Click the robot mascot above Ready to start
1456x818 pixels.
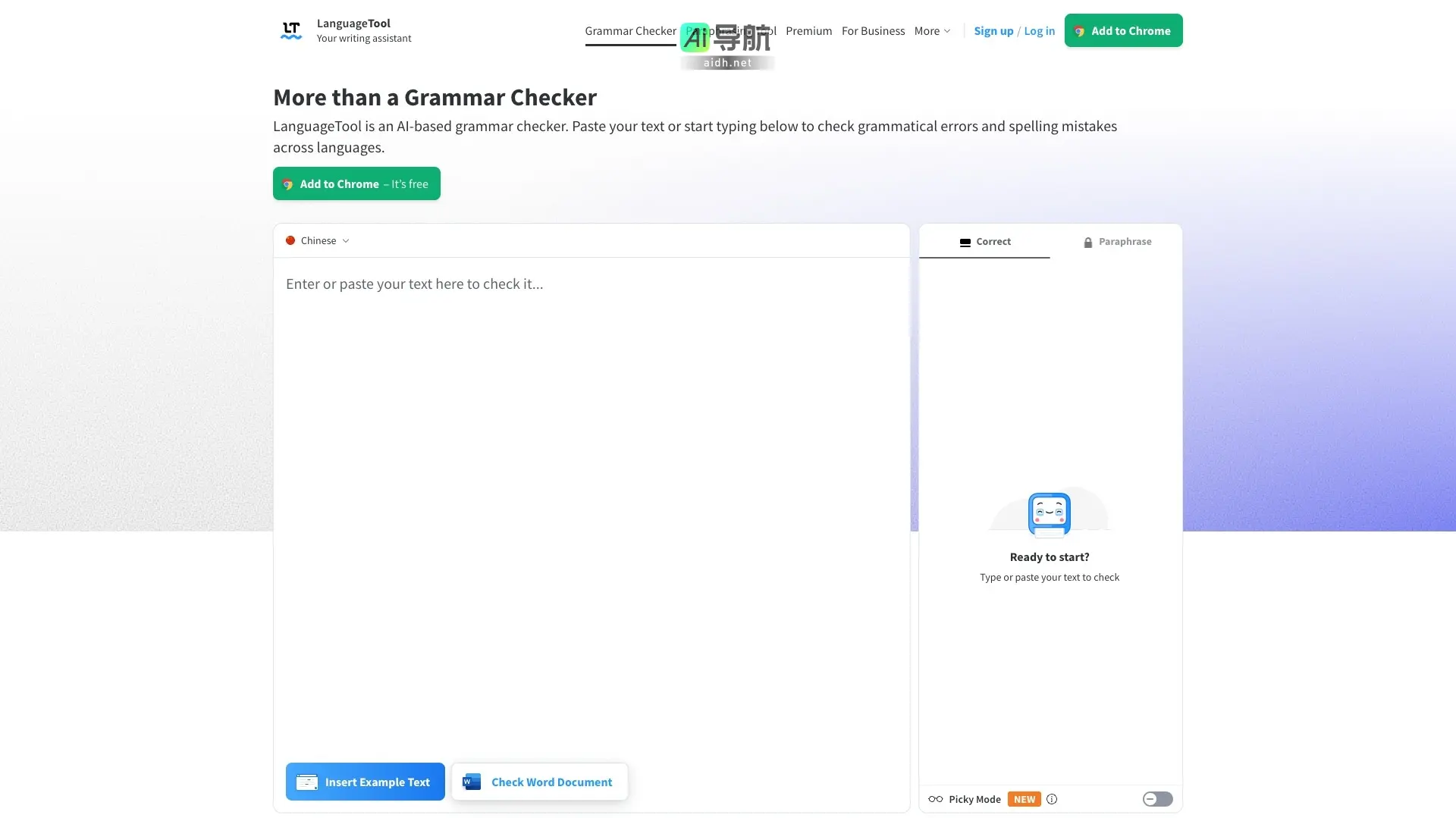1050,513
